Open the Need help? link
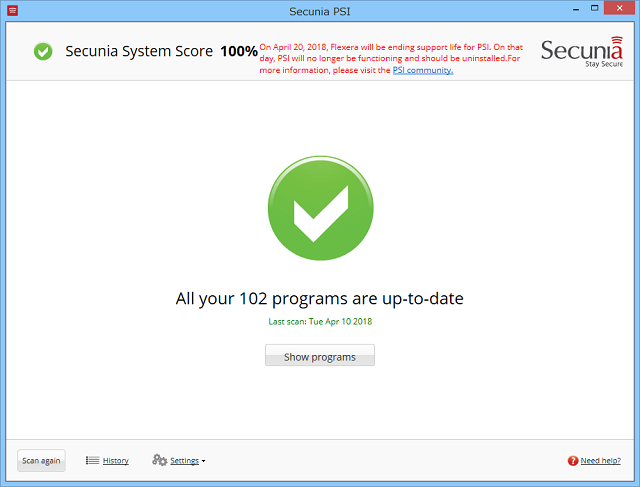The width and height of the screenshot is (640, 487). click(x=600, y=460)
